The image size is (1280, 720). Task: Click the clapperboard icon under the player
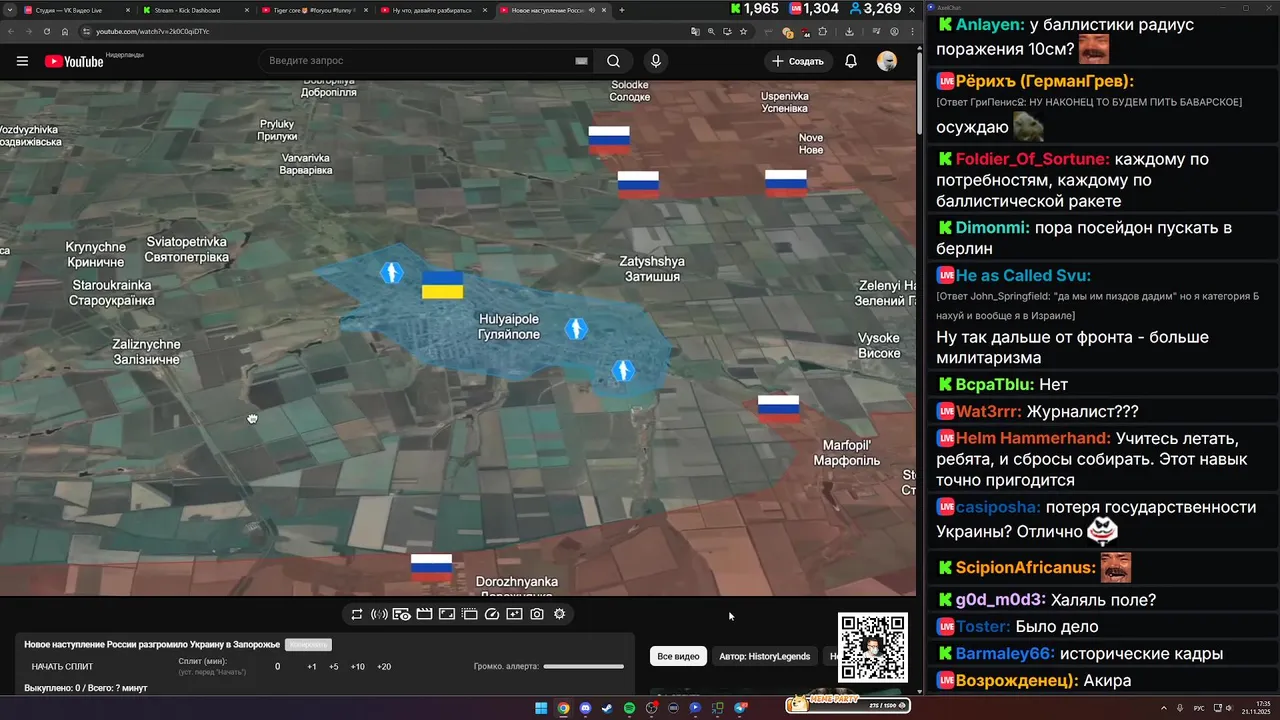coord(424,614)
